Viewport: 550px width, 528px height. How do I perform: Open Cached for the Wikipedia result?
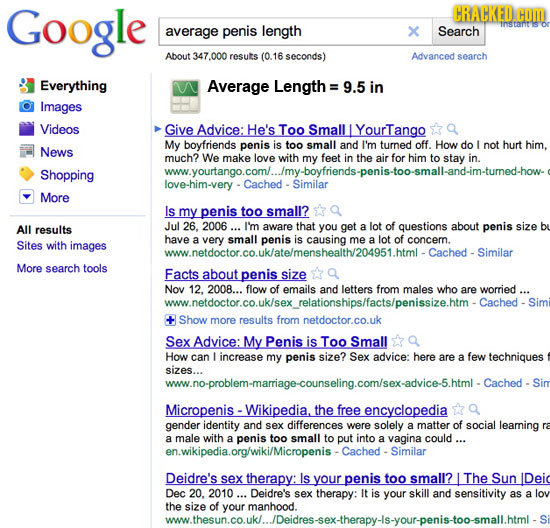[x=361, y=451]
